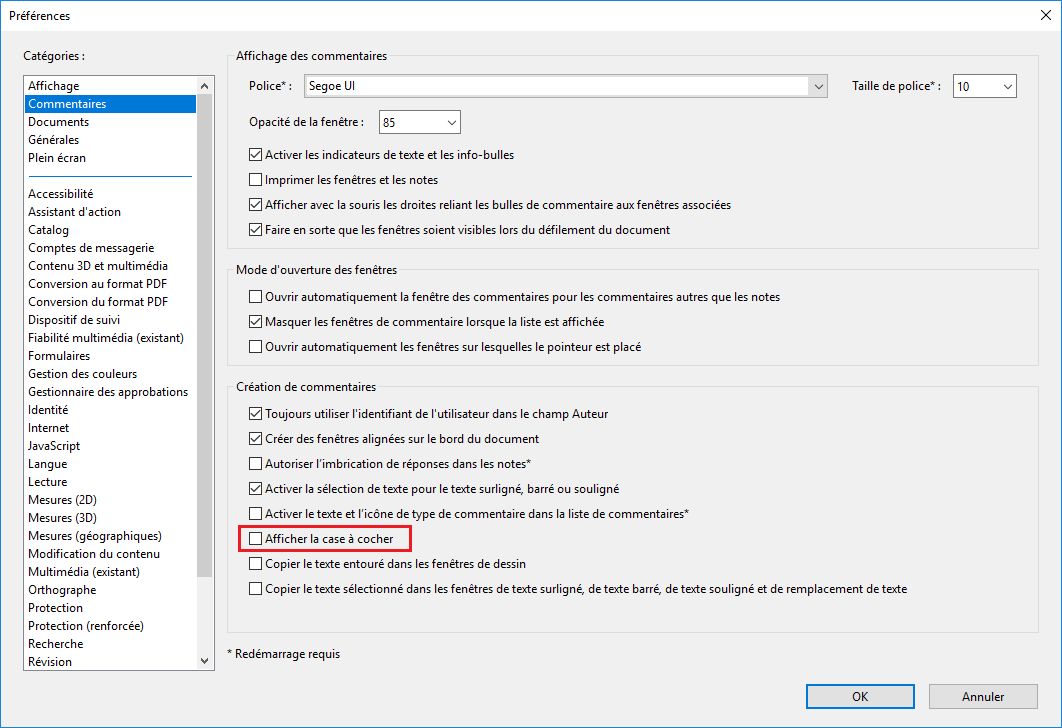Select the Identité category
The image size is (1062, 728).
coord(110,410)
